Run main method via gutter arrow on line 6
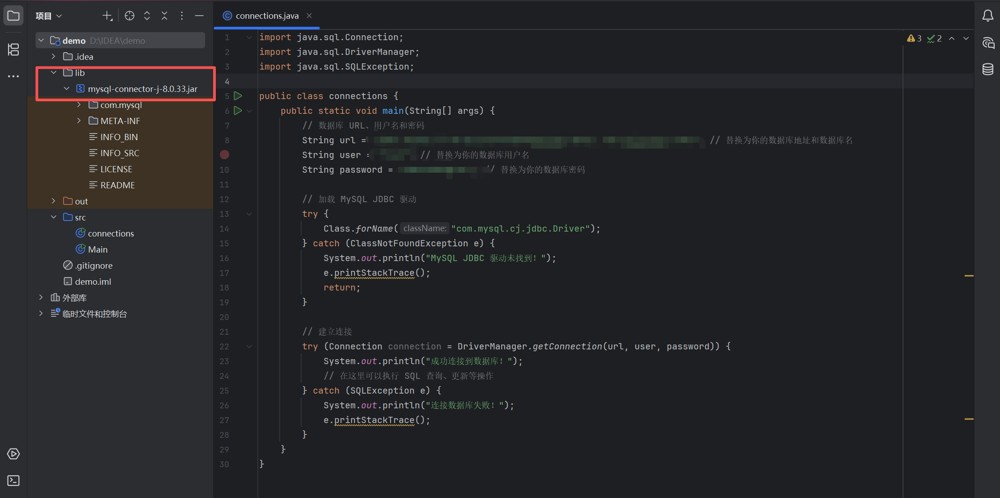This screenshot has width=1000, height=498. coord(238,111)
